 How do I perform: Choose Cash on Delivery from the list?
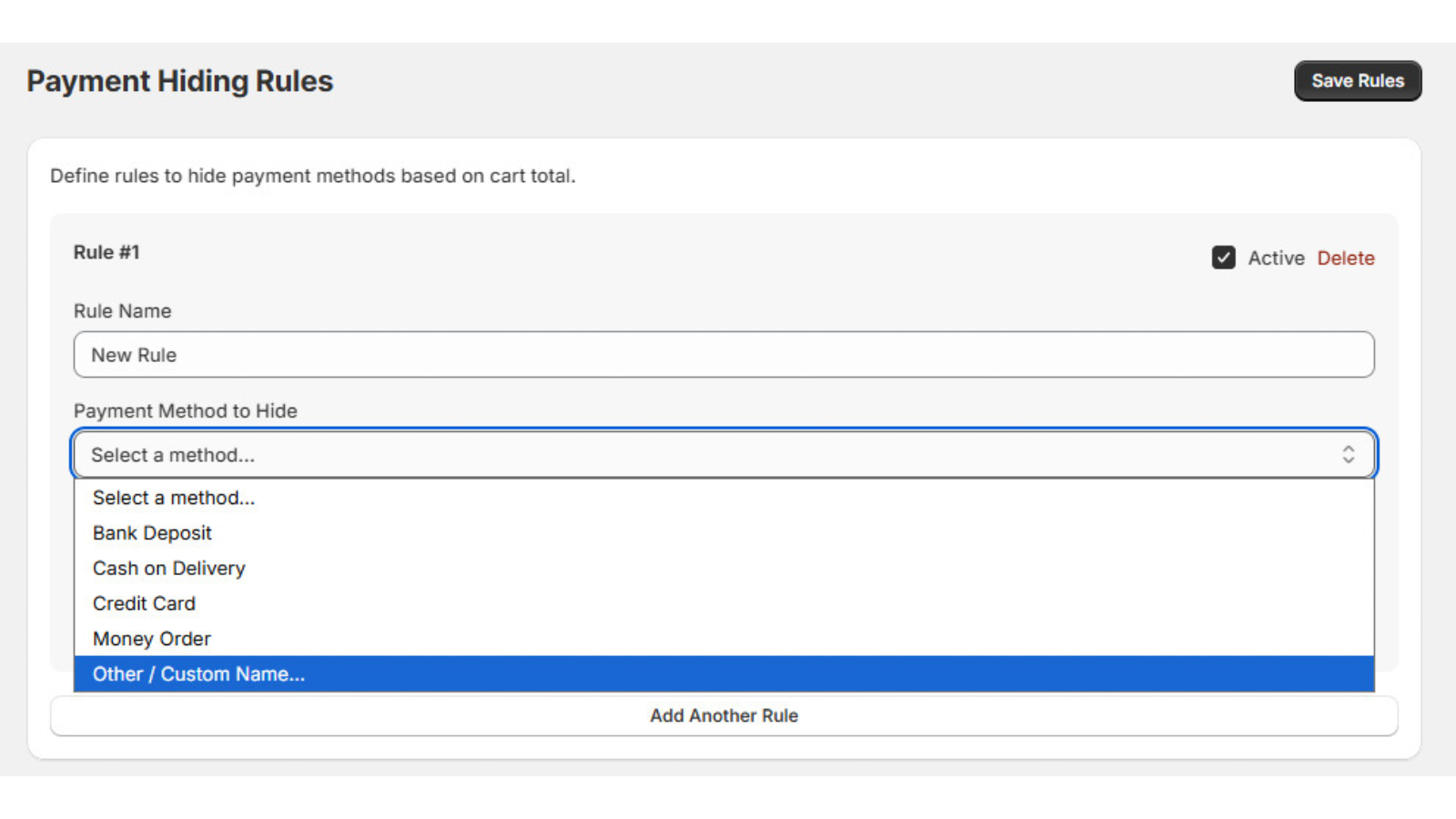[x=168, y=568]
